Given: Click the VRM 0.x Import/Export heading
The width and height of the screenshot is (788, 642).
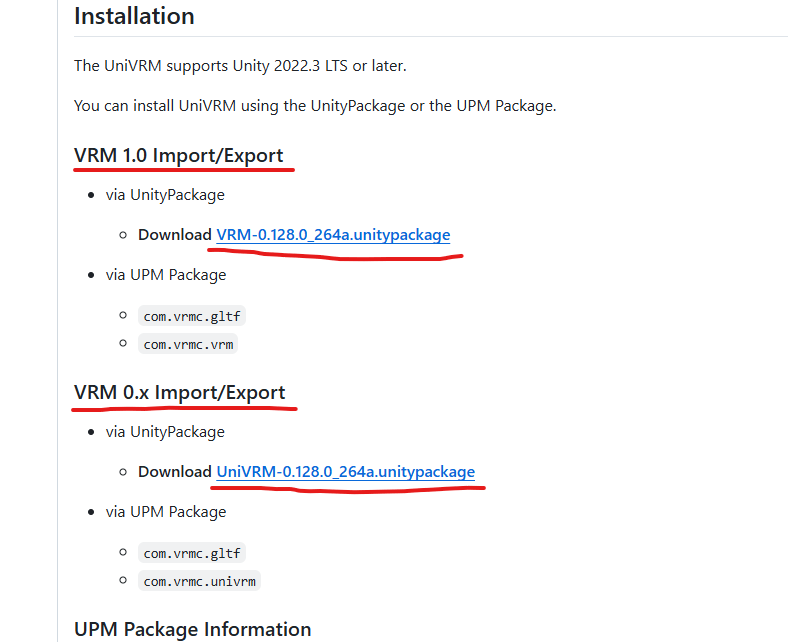Looking at the screenshot, I should [x=180, y=392].
